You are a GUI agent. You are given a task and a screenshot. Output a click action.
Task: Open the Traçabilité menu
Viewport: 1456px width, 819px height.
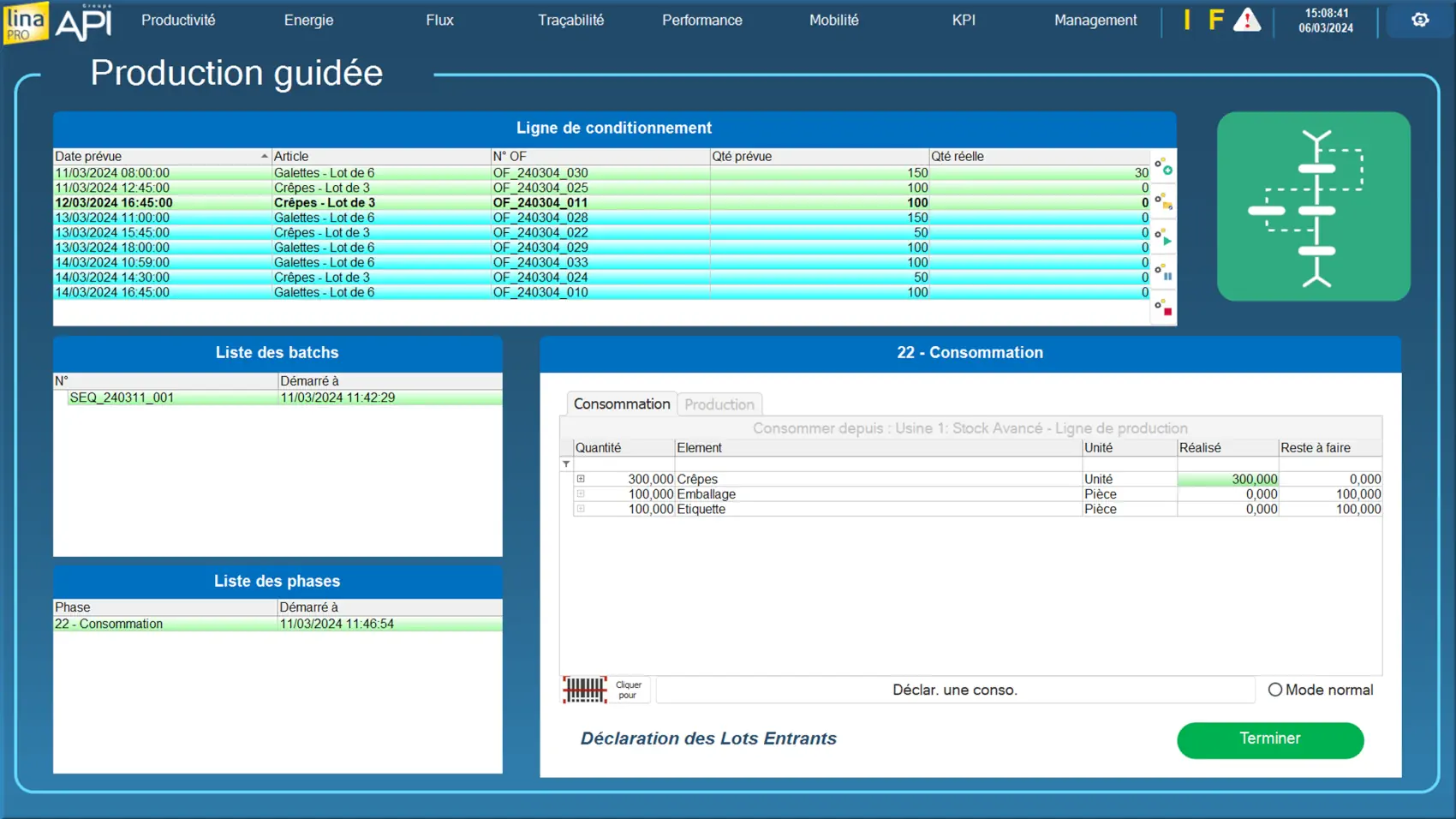click(x=570, y=21)
